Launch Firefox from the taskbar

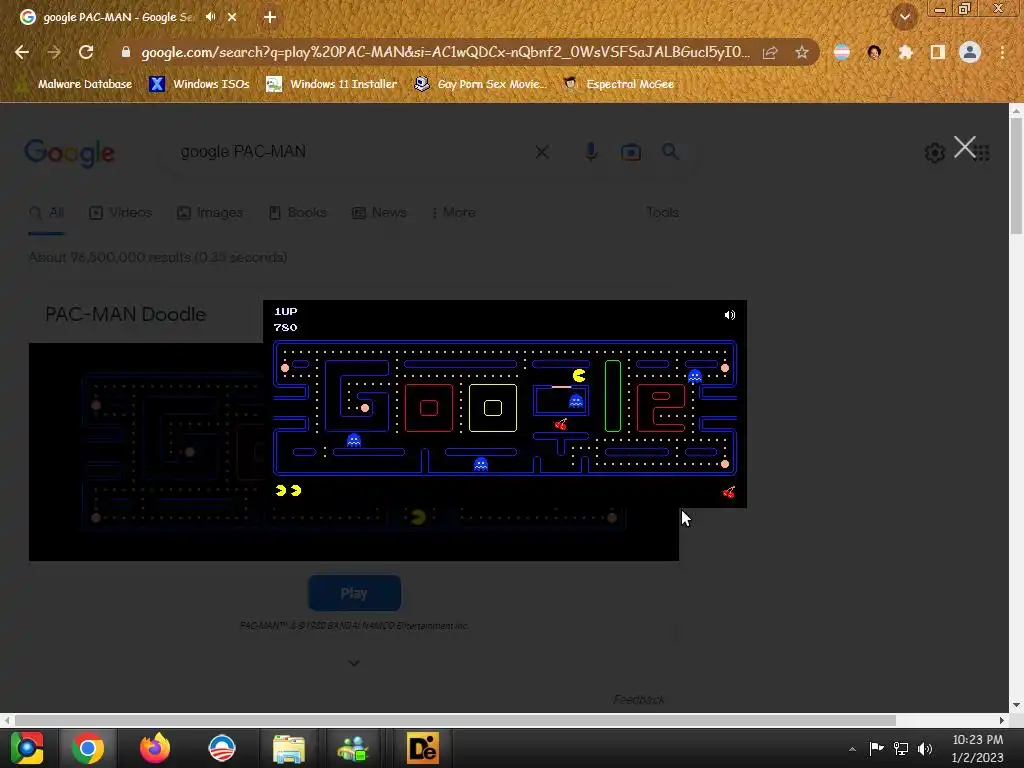click(155, 748)
